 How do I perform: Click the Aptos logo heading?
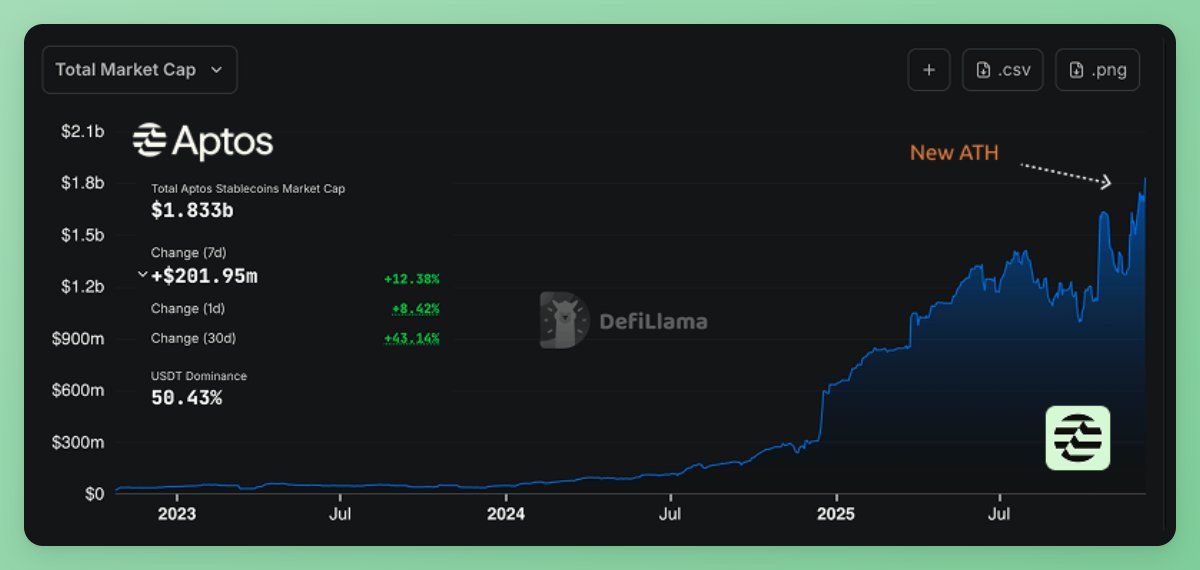pos(203,142)
